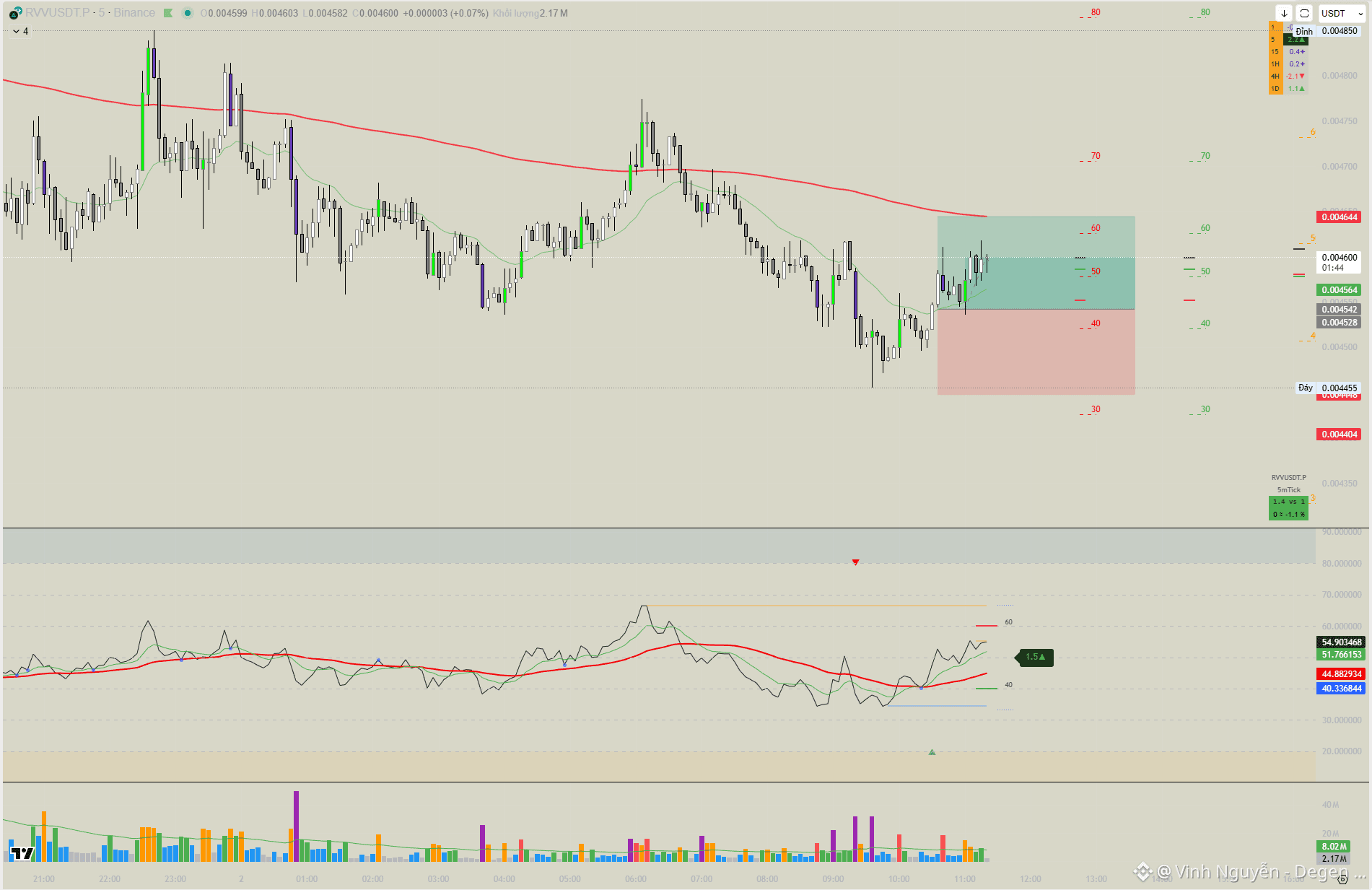Image resolution: width=1372 pixels, height=890 pixels.
Task: Click the green 30 level label on chart
Action: point(1205,409)
